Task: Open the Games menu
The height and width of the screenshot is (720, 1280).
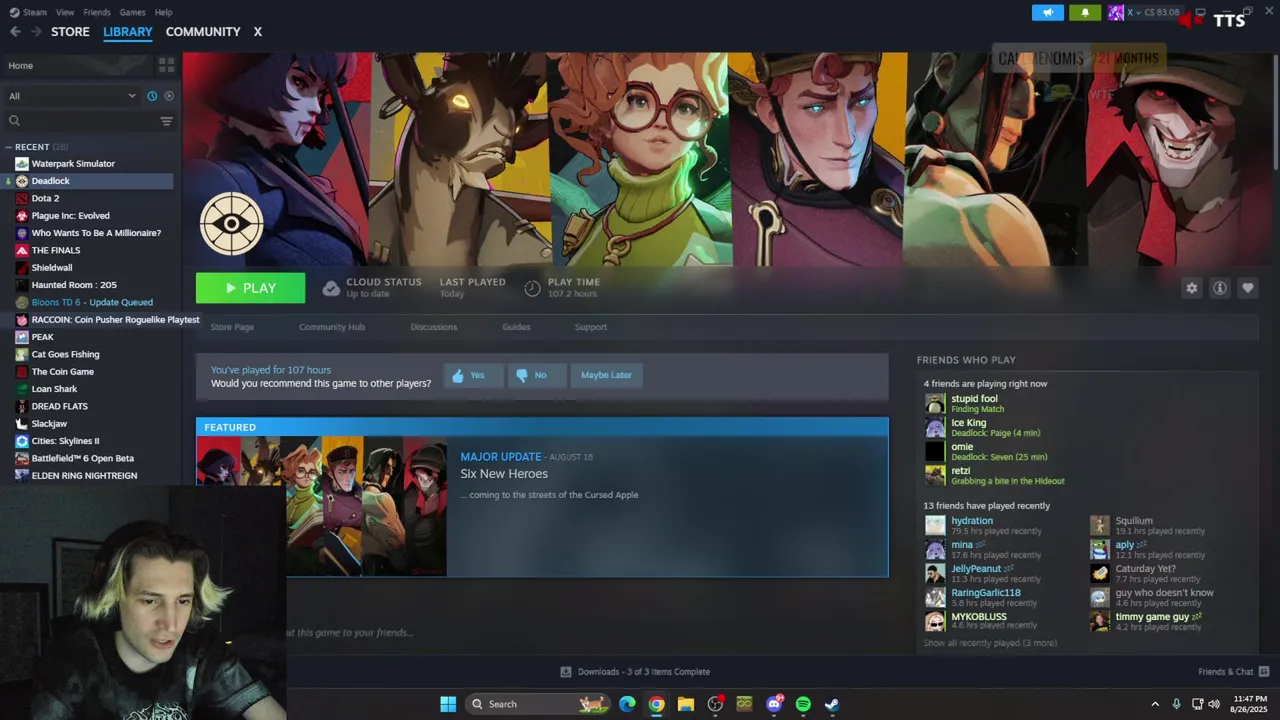Action: click(x=132, y=12)
